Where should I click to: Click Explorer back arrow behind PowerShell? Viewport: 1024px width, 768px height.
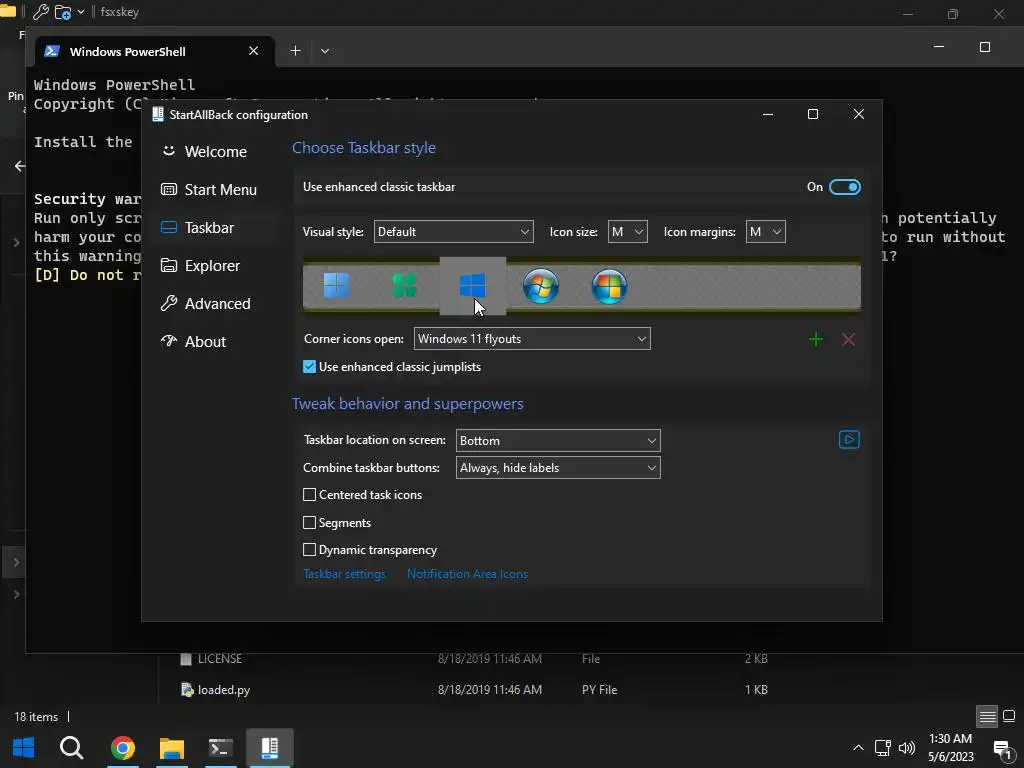(x=20, y=166)
